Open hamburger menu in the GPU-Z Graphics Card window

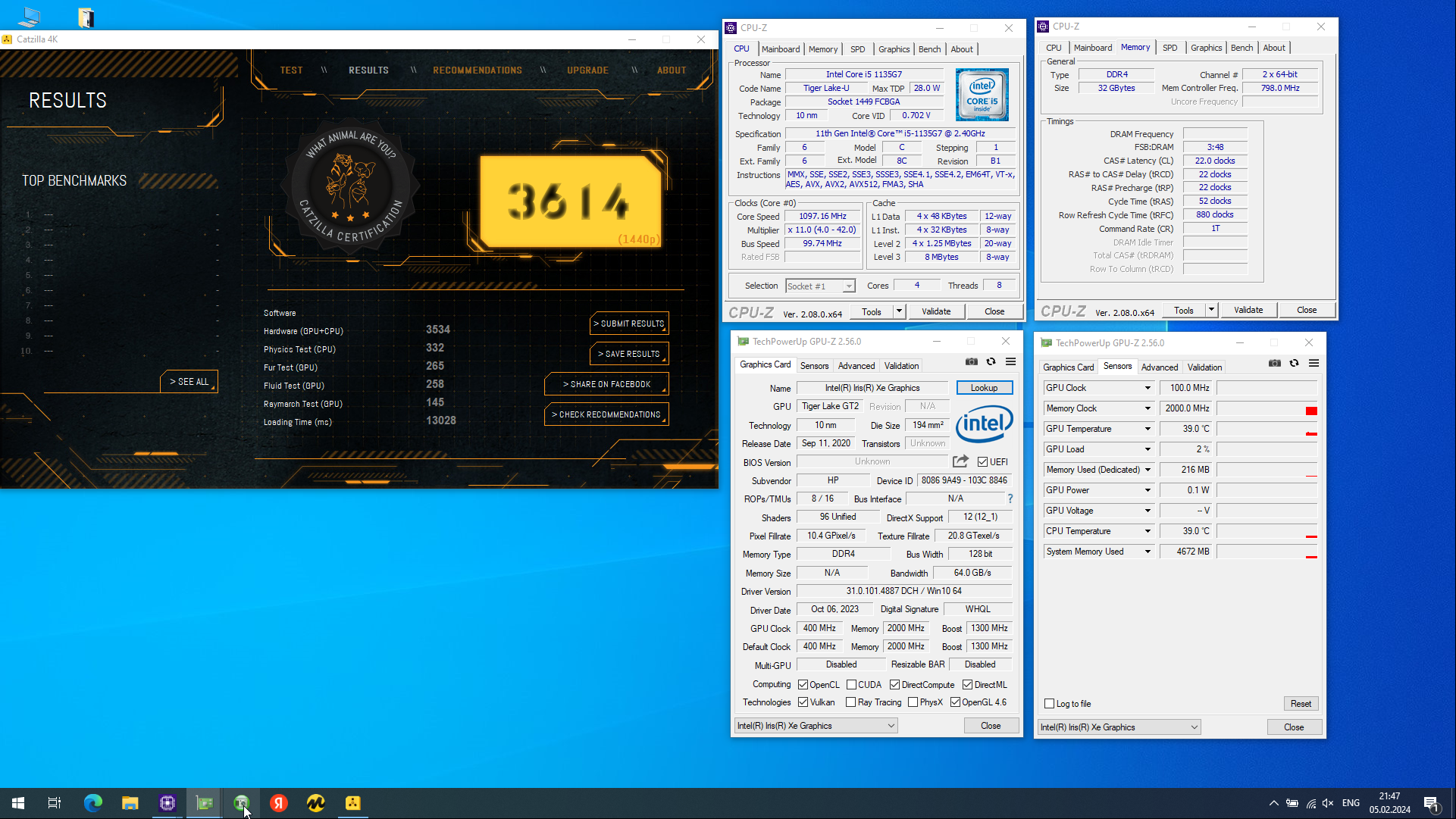coord(1010,362)
